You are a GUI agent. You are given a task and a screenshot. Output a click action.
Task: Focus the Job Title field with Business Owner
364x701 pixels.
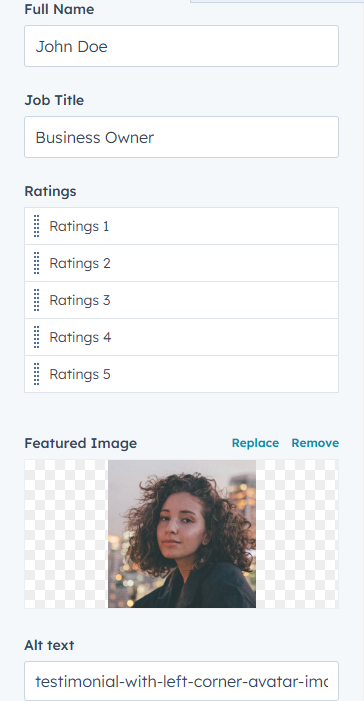182,137
